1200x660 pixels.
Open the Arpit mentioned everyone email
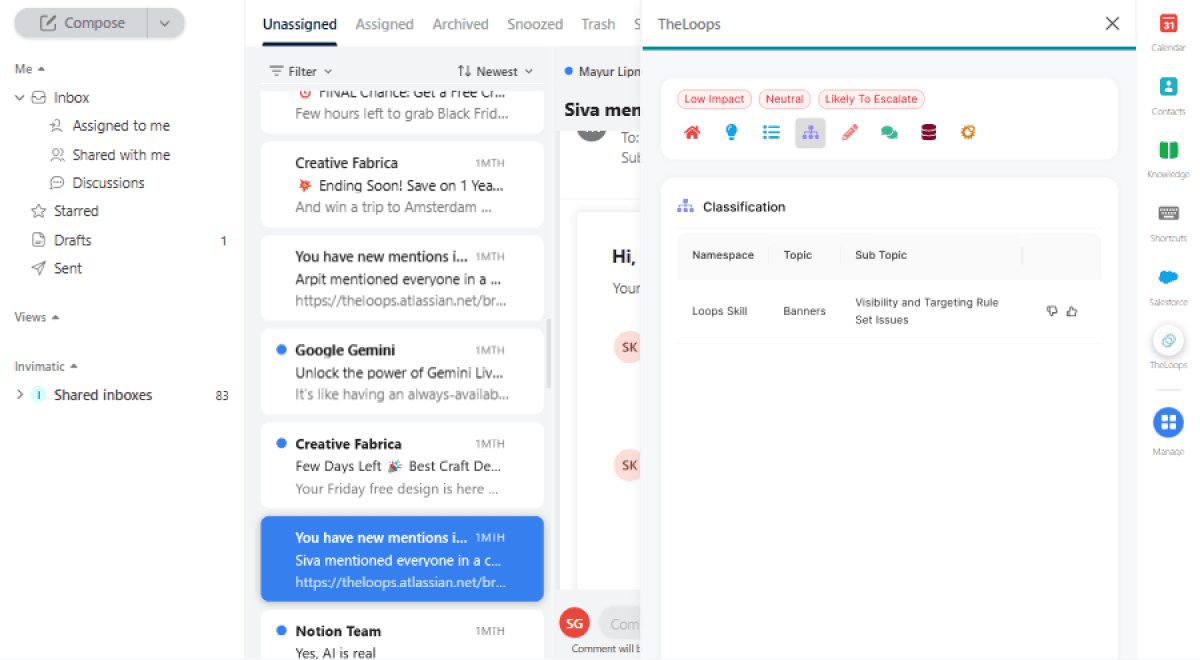coord(402,277)
